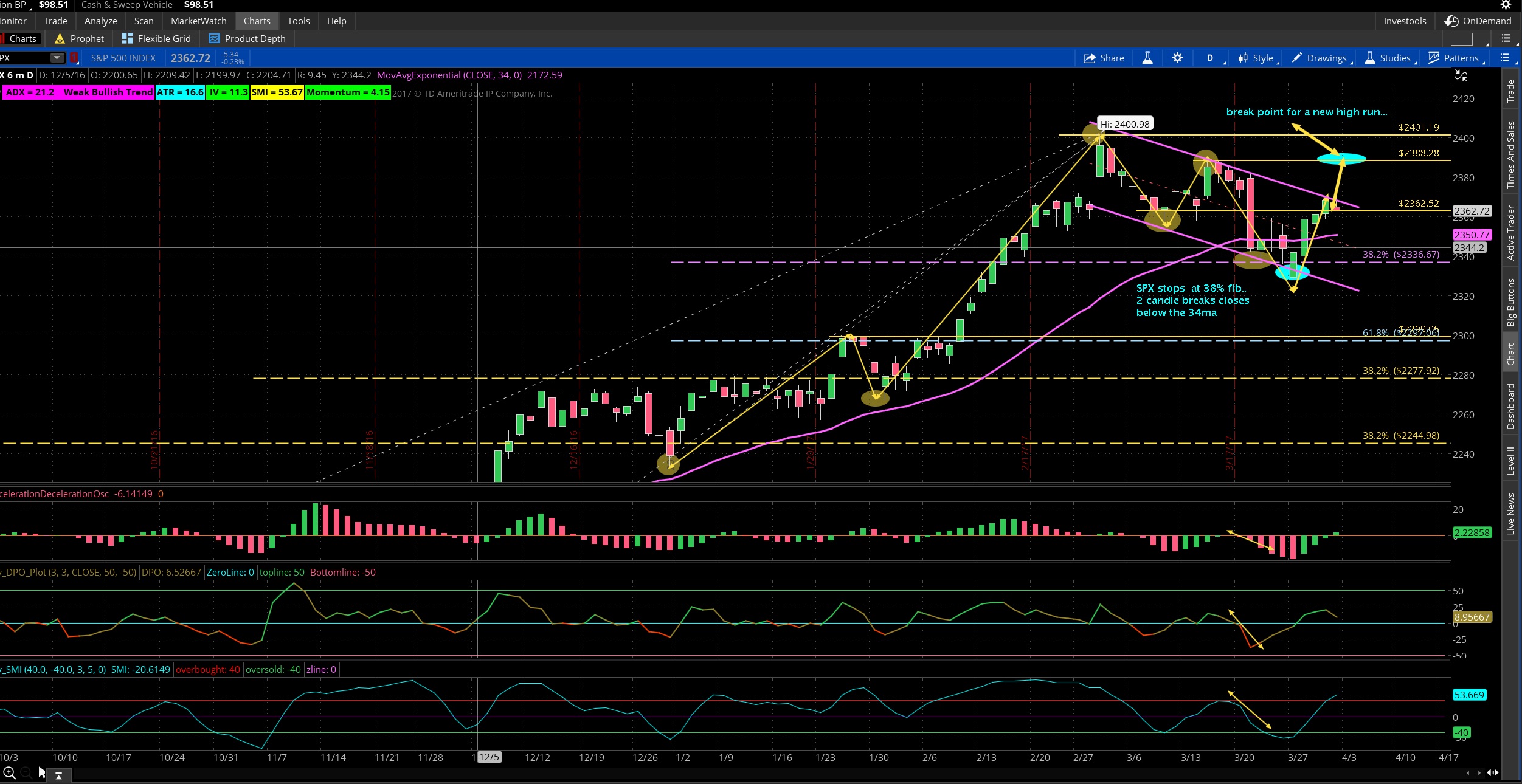Open the flask Edit Studies icon
Viewport: 1522px width, 784px height.
click(x=1147, y=58)
